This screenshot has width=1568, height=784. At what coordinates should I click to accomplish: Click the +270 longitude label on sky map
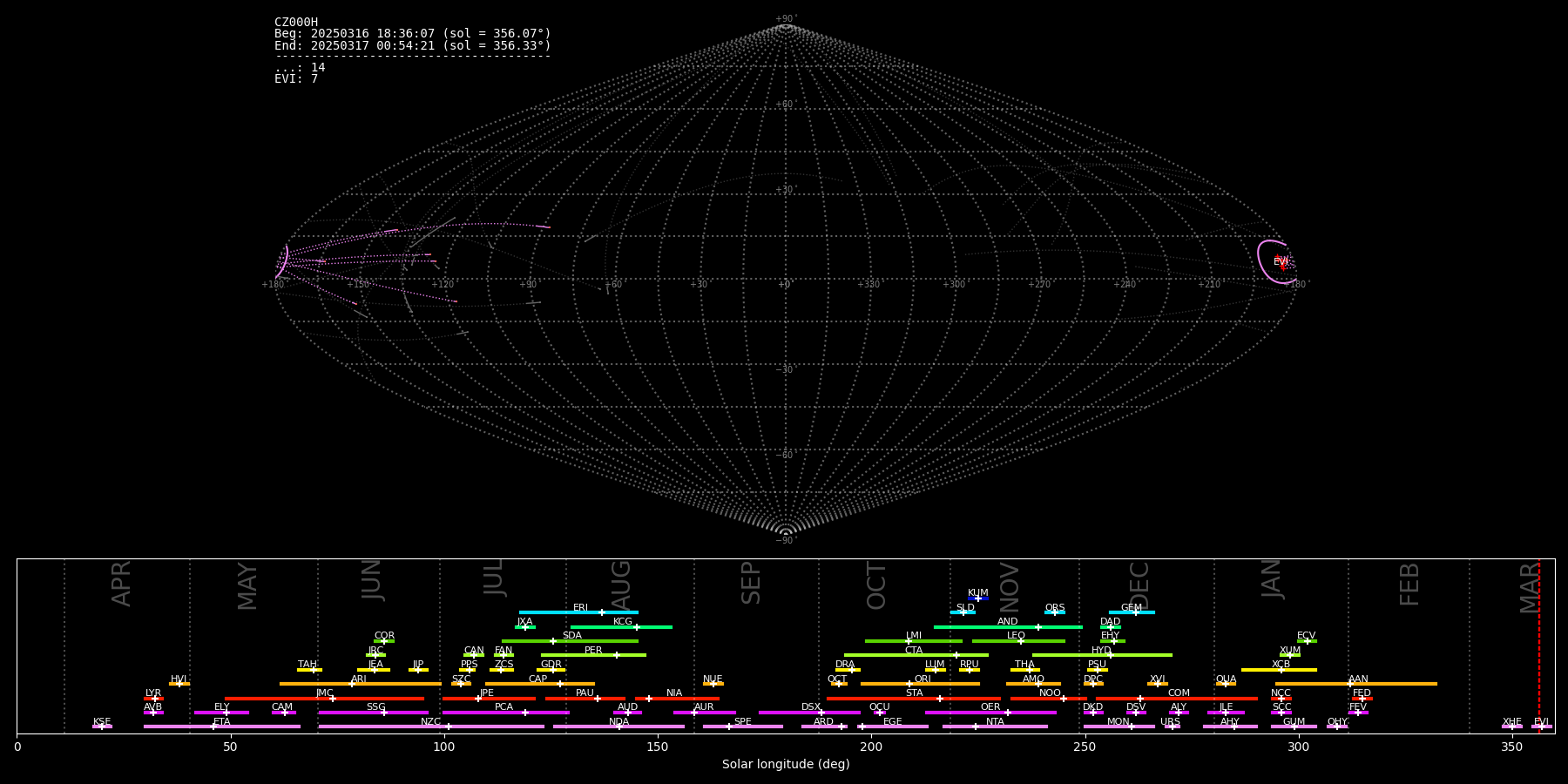tap(1038, 285)
